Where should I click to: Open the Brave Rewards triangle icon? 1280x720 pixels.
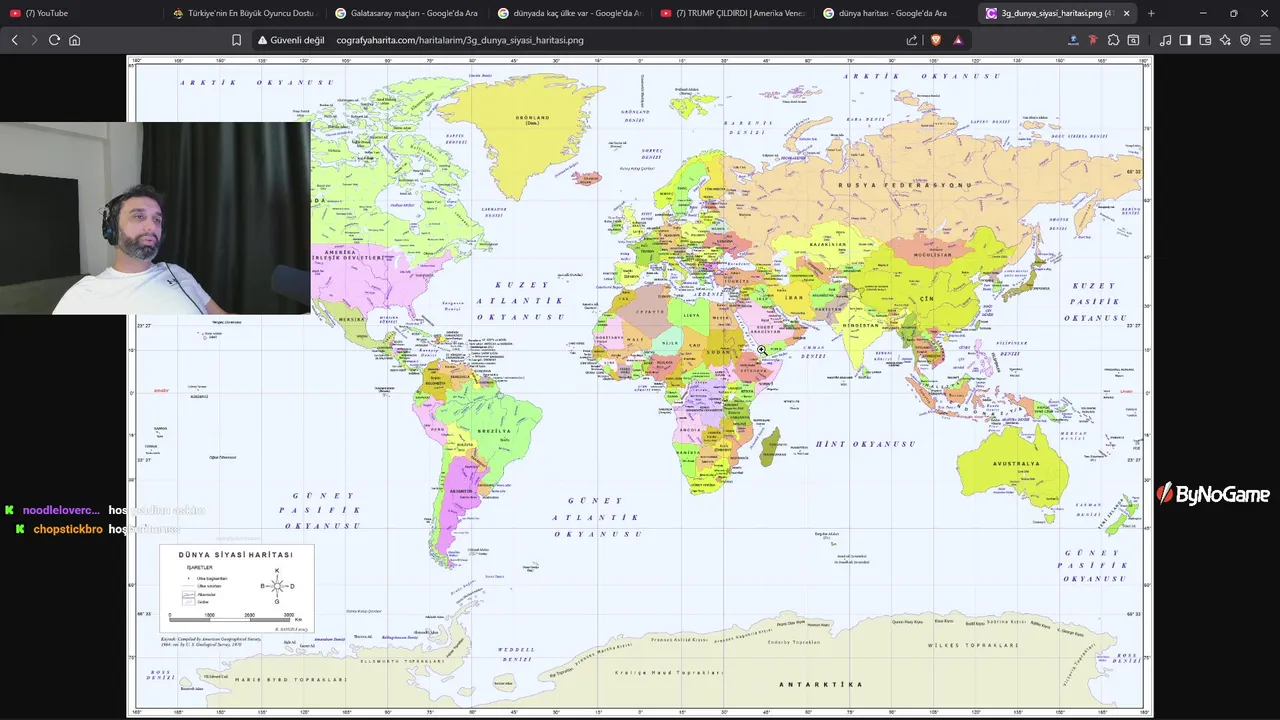tap(958, 40)
